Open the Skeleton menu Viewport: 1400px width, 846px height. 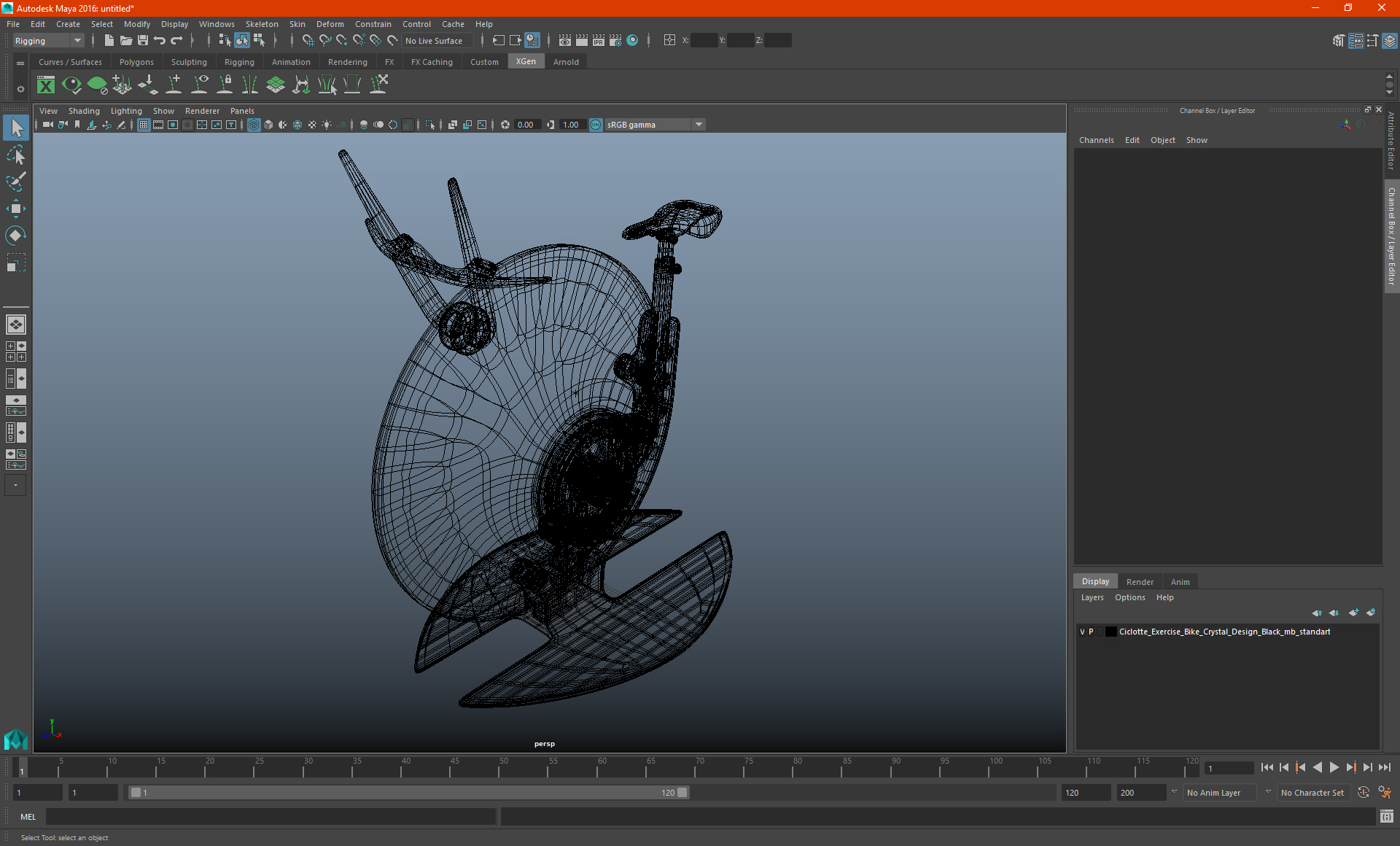click(x=262, y=24)
